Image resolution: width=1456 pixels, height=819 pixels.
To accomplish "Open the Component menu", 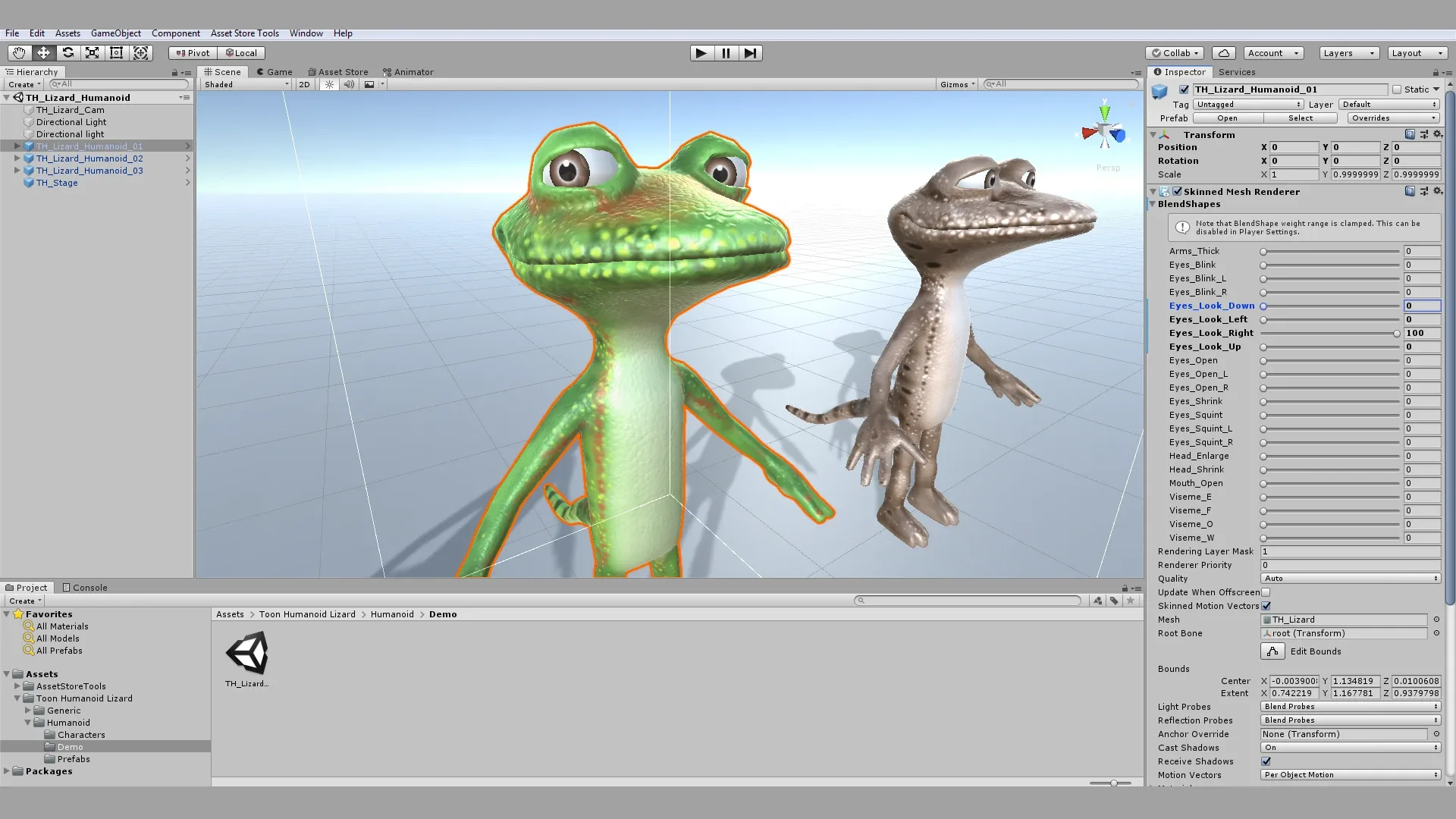I will [176, 33].
